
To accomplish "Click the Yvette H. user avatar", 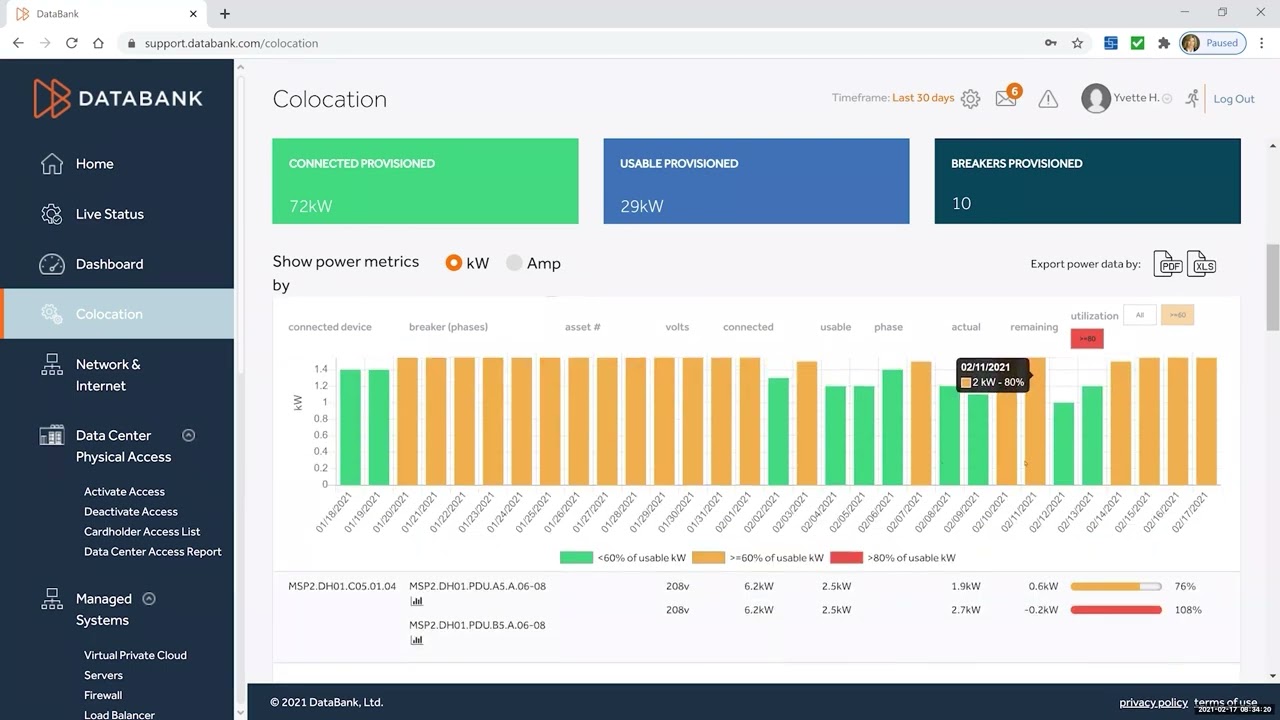I will pos(1096,98).
